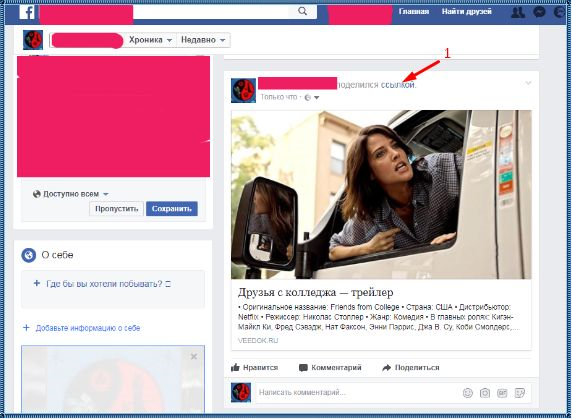Click the Facebook logo icon

(x=28, y=12)
